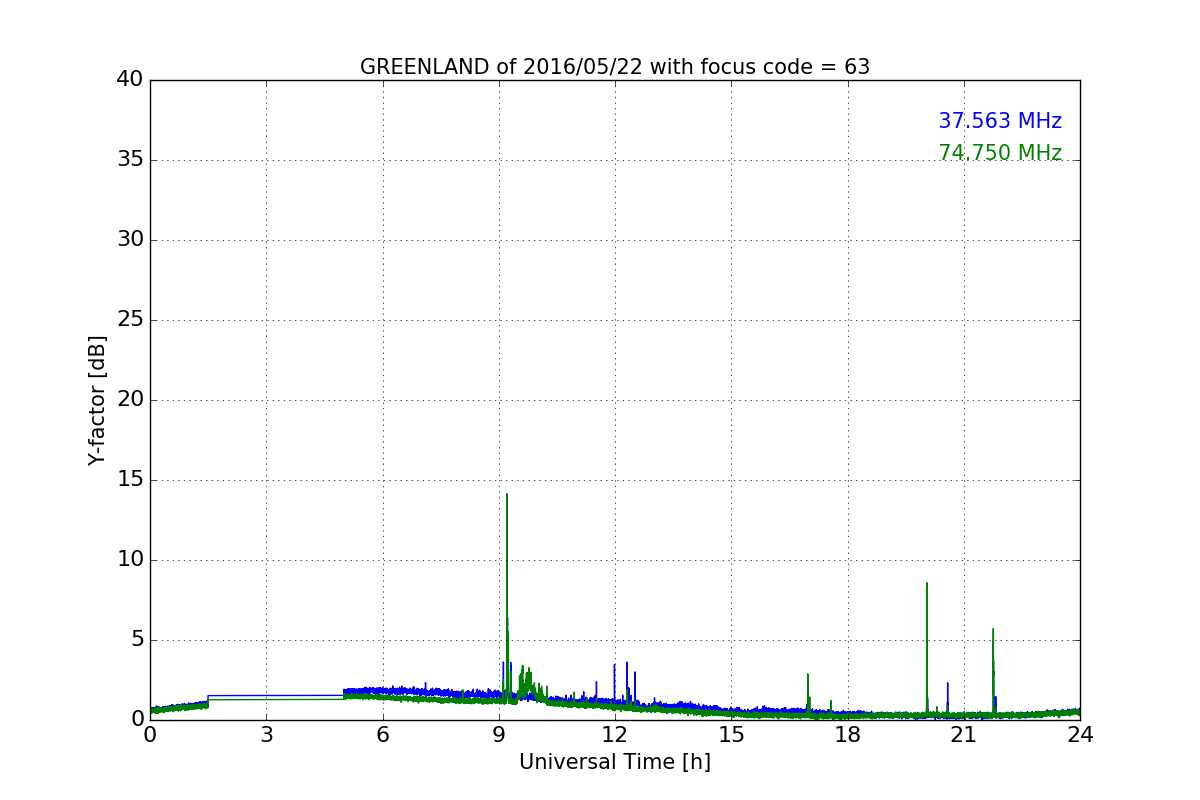The image size is (1200, 800).
Task: Click the plot title 'GREENLAND of 2016/05/22'
Action: 614,67
